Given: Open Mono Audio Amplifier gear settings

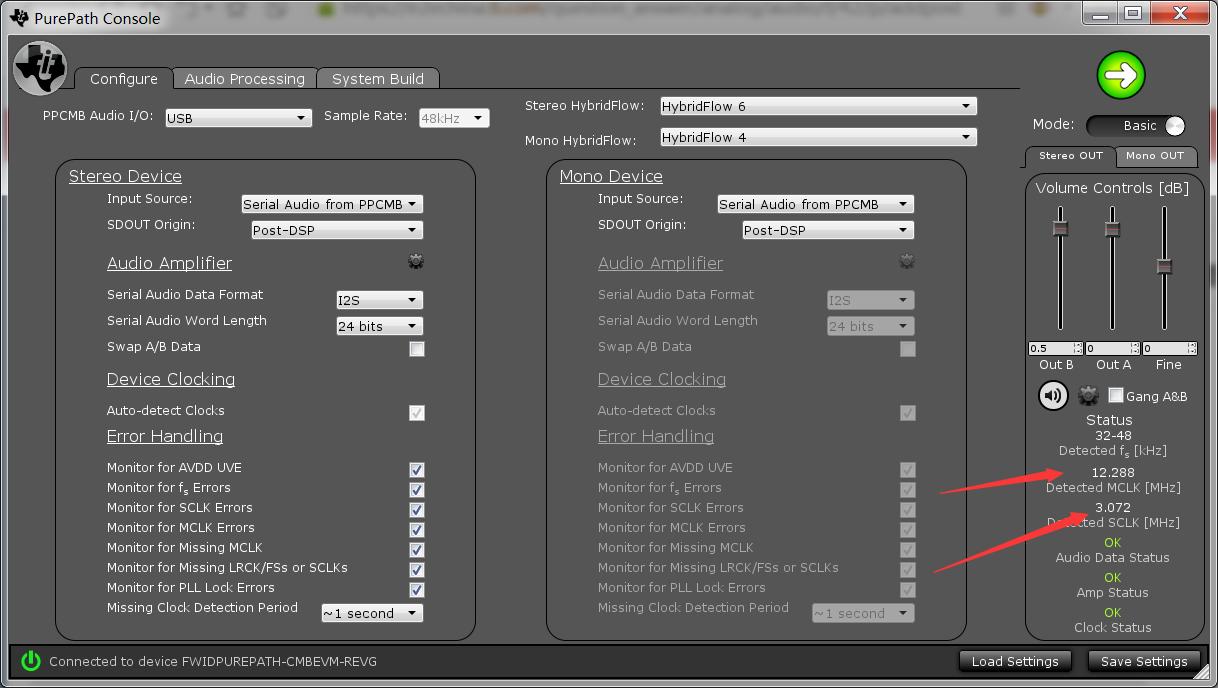Looking at the screenshot, I should (x=907, y=261).
